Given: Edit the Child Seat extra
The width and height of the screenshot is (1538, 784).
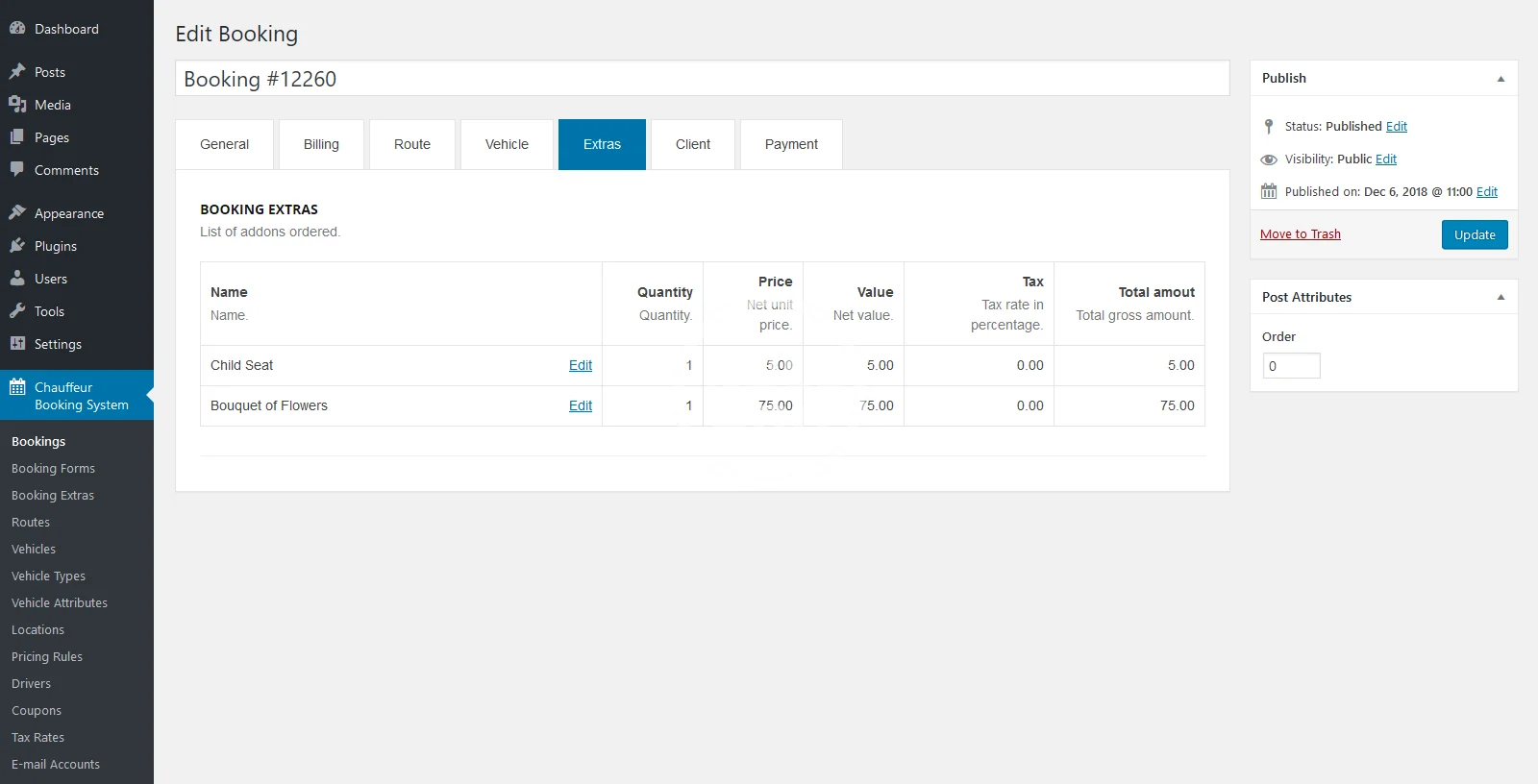Looking at the screenshot, I should [580, 365].
